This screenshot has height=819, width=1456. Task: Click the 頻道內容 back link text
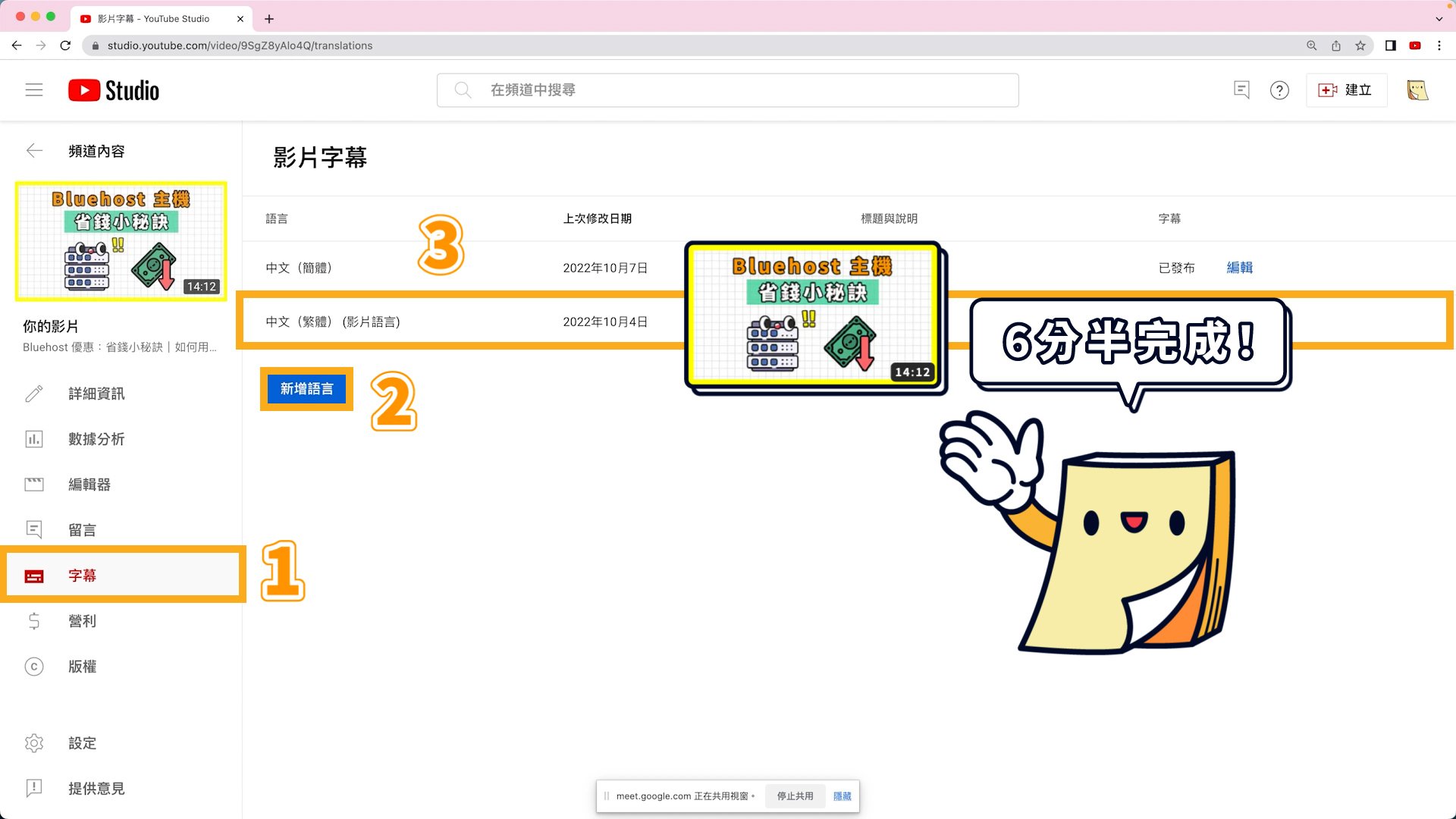click(x=96, y=151)
